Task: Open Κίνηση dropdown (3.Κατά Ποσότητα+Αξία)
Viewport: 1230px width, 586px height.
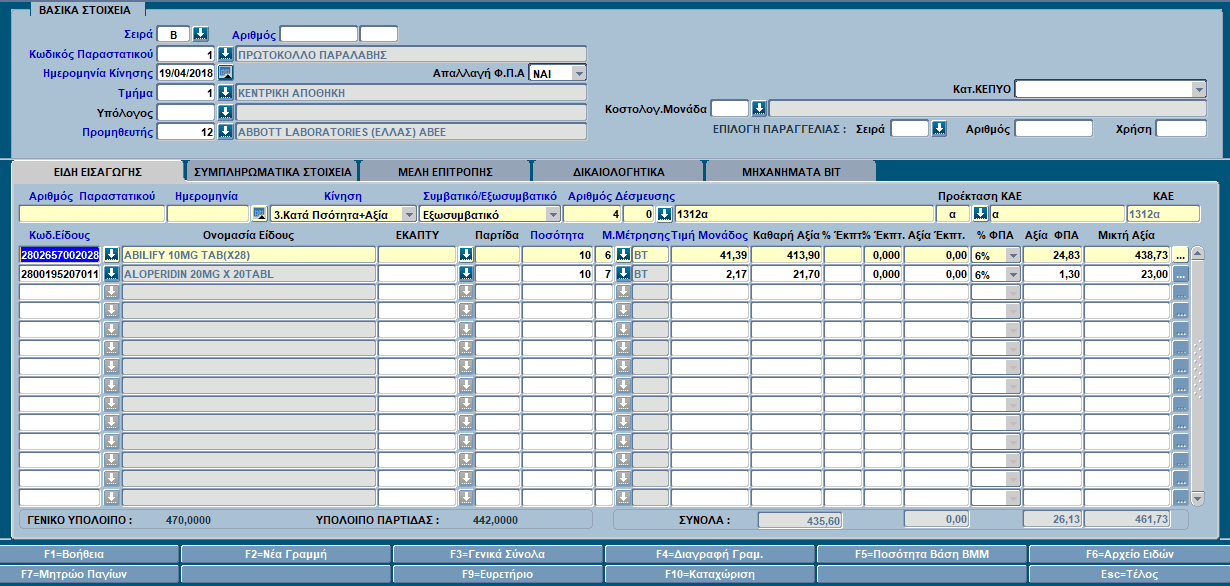Action: click(408, 214)
